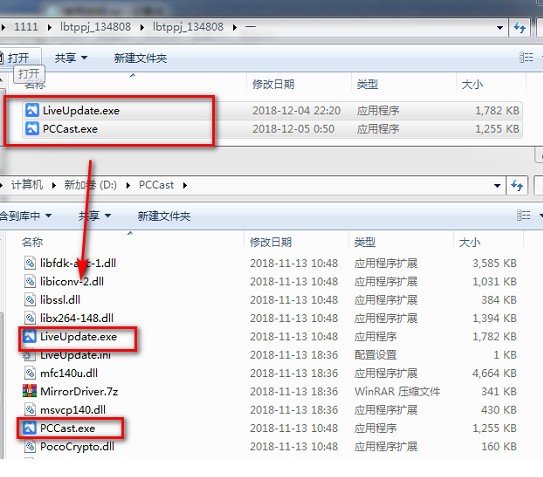Select PocoCrypto.dll file name

77,447
